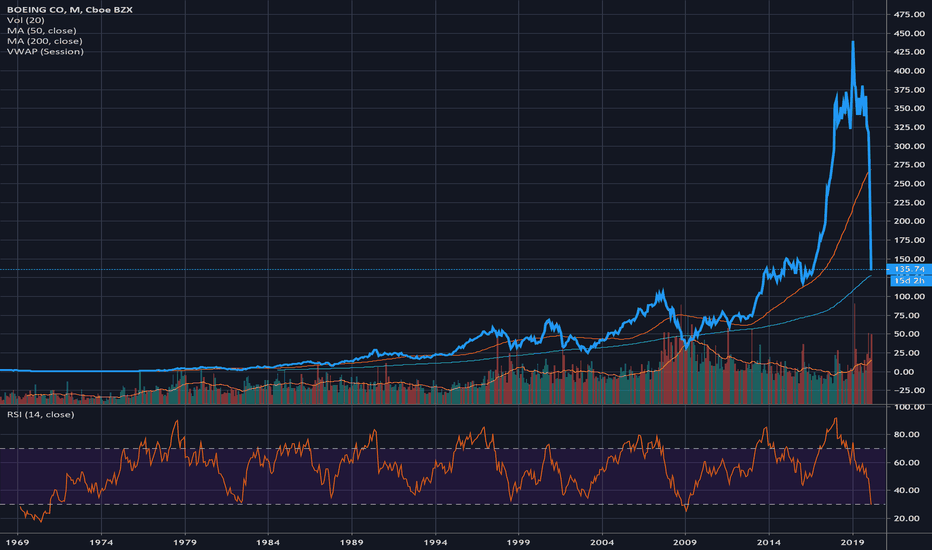932x550 pixels.
Task: Select the VWAP (Session) indicator legend
Action: 45,51
